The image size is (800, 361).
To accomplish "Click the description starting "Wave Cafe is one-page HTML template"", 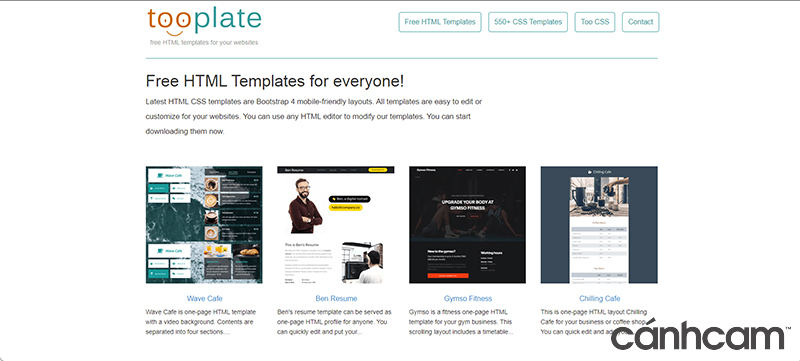I will (201, 322).
